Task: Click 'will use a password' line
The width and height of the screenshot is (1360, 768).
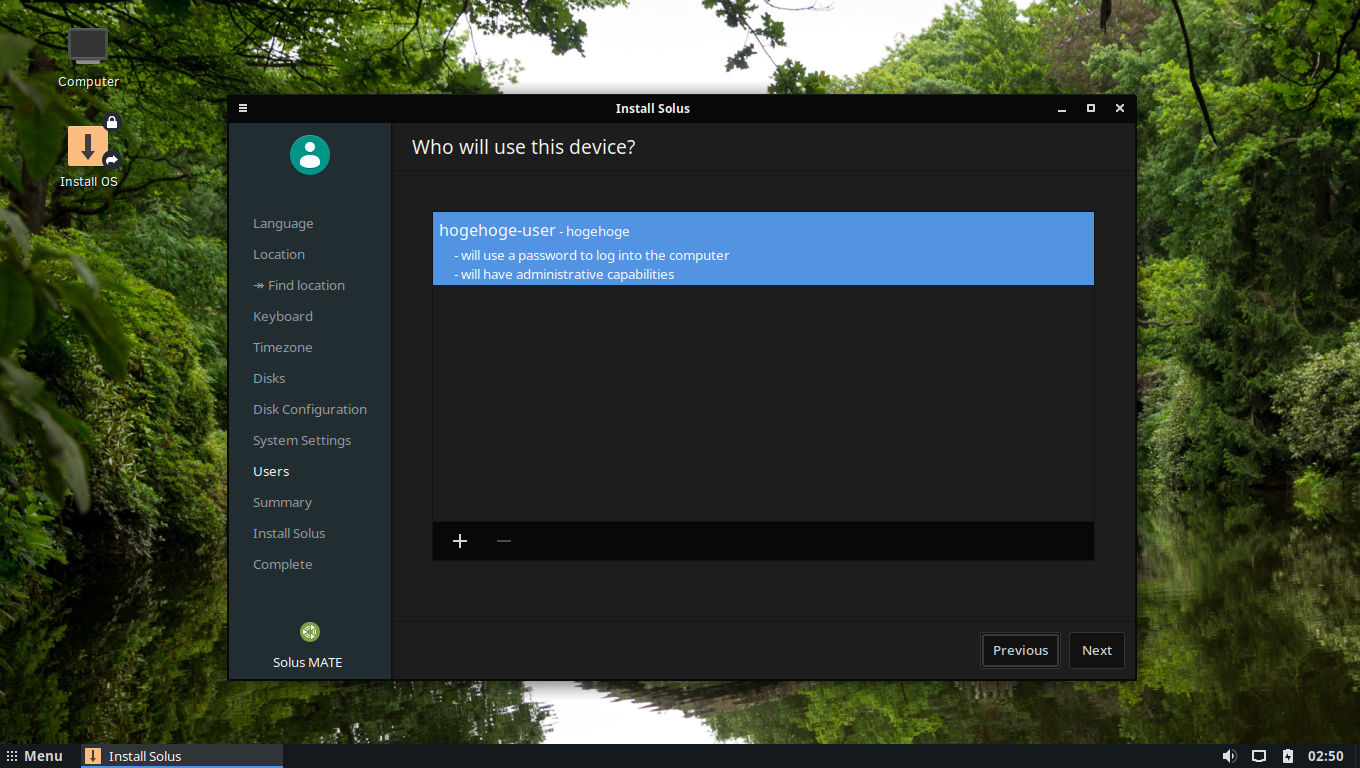Action: 592,256
